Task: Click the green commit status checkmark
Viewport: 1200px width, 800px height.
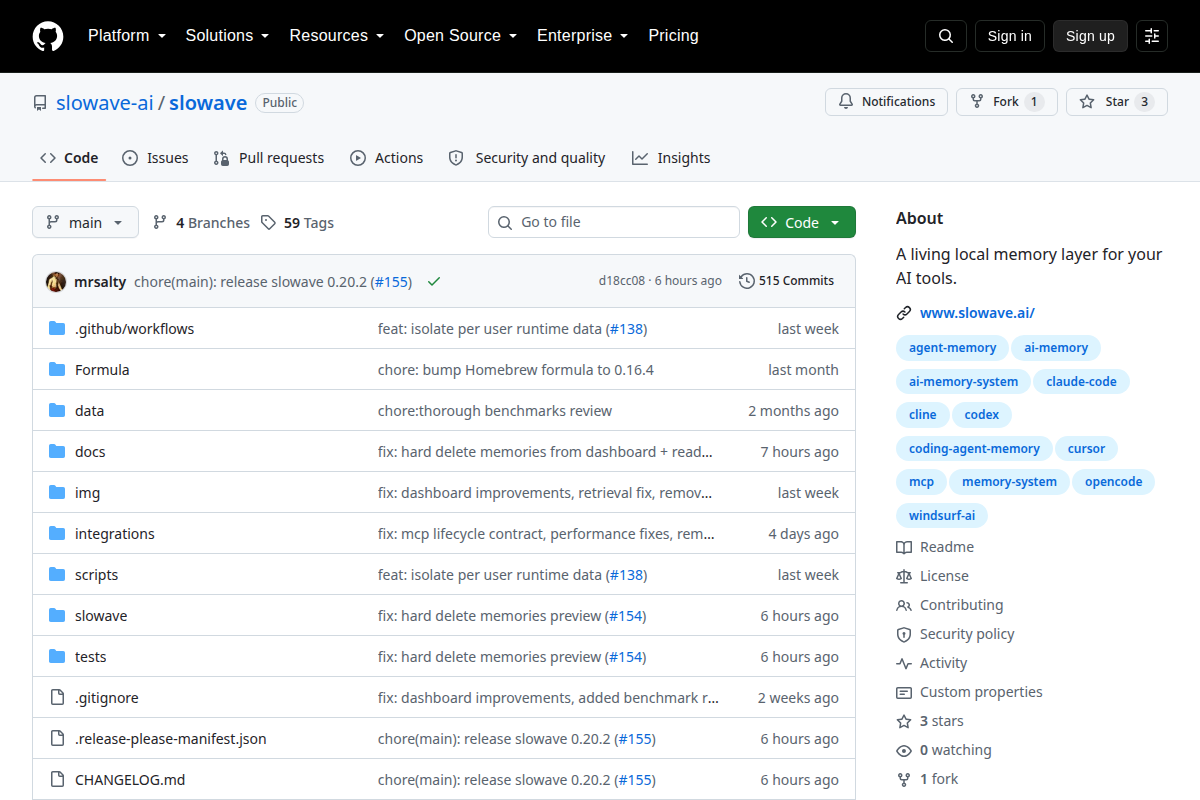Action: click(434, 282)
